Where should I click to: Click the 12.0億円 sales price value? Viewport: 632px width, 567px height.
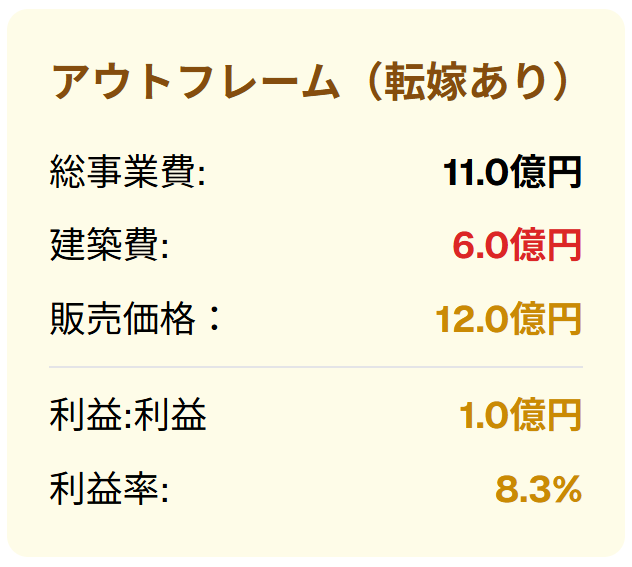[508, 319]
